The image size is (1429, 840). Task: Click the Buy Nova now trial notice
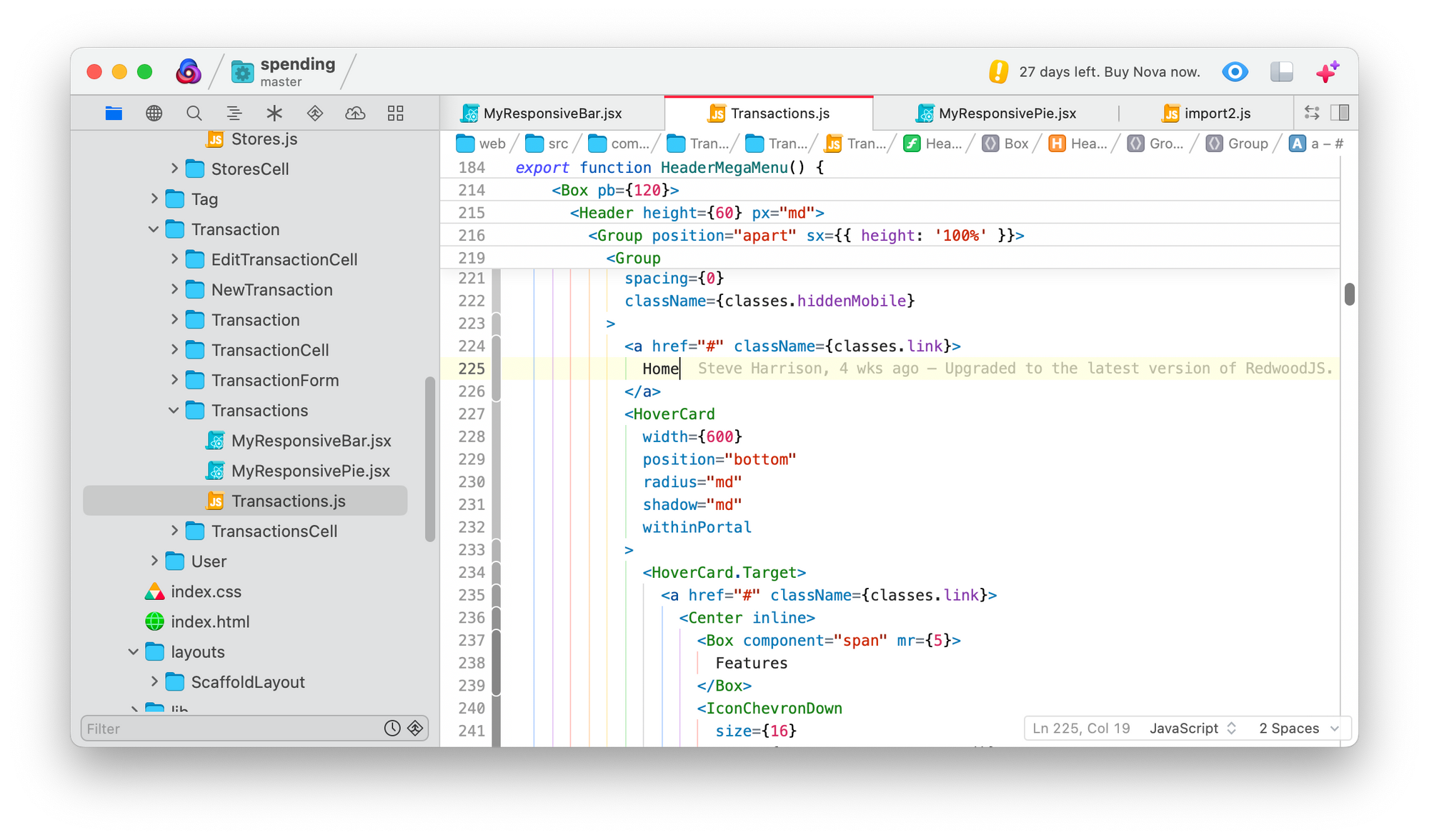[1109, 71]
